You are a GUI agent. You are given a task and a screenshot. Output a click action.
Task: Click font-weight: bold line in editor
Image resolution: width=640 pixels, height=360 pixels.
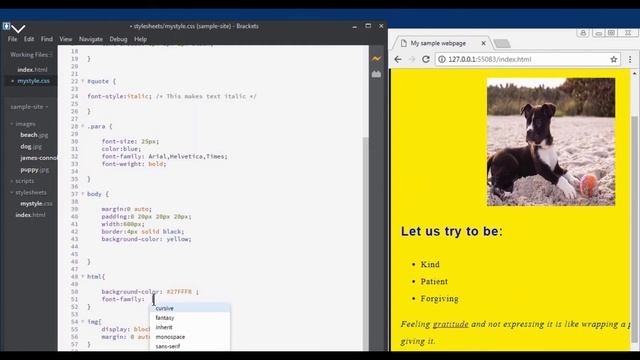click(x=134, y=164)
